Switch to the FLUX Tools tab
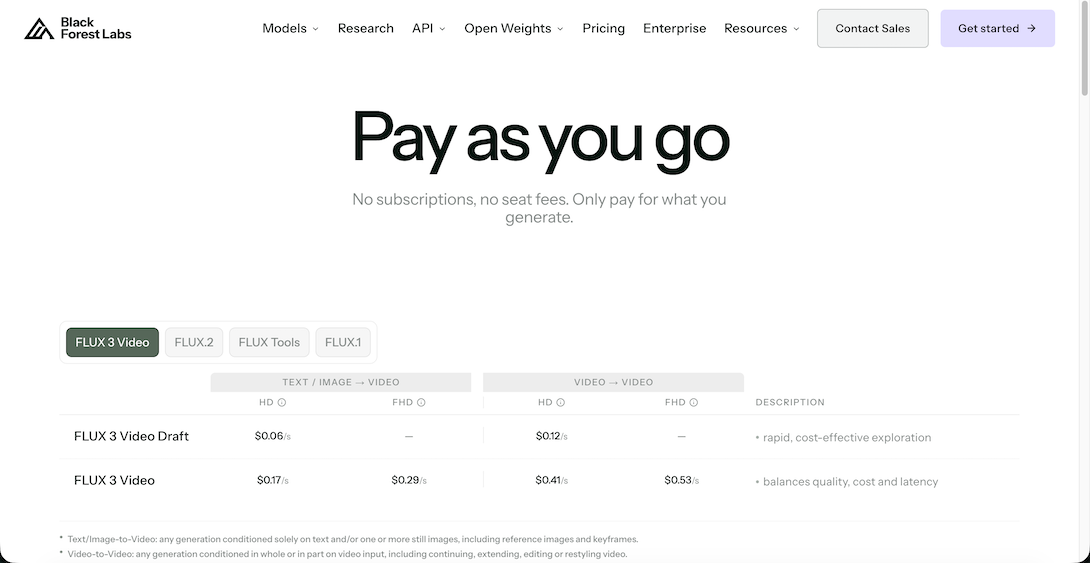Image resolution: width=1090 pixels, height=563 pixels. tap(269, 342)
